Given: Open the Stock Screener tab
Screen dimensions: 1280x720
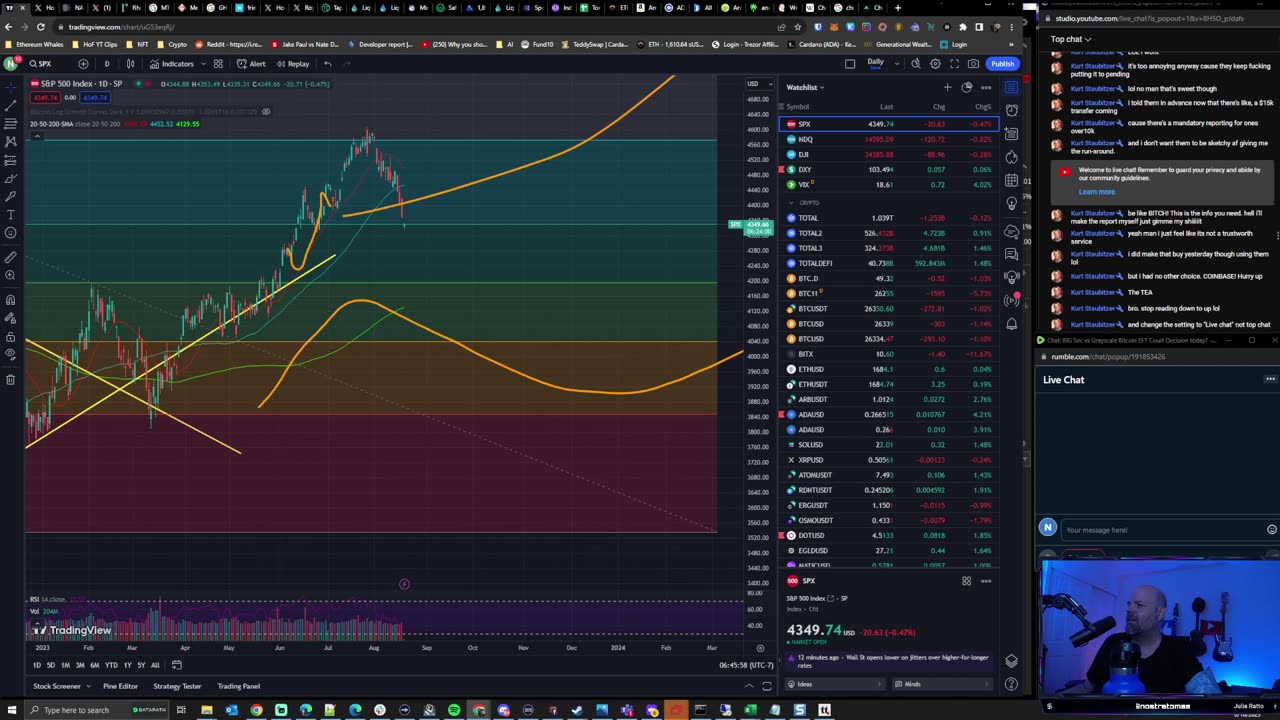Looking at the screenshot, I should (x=57, y=686).
